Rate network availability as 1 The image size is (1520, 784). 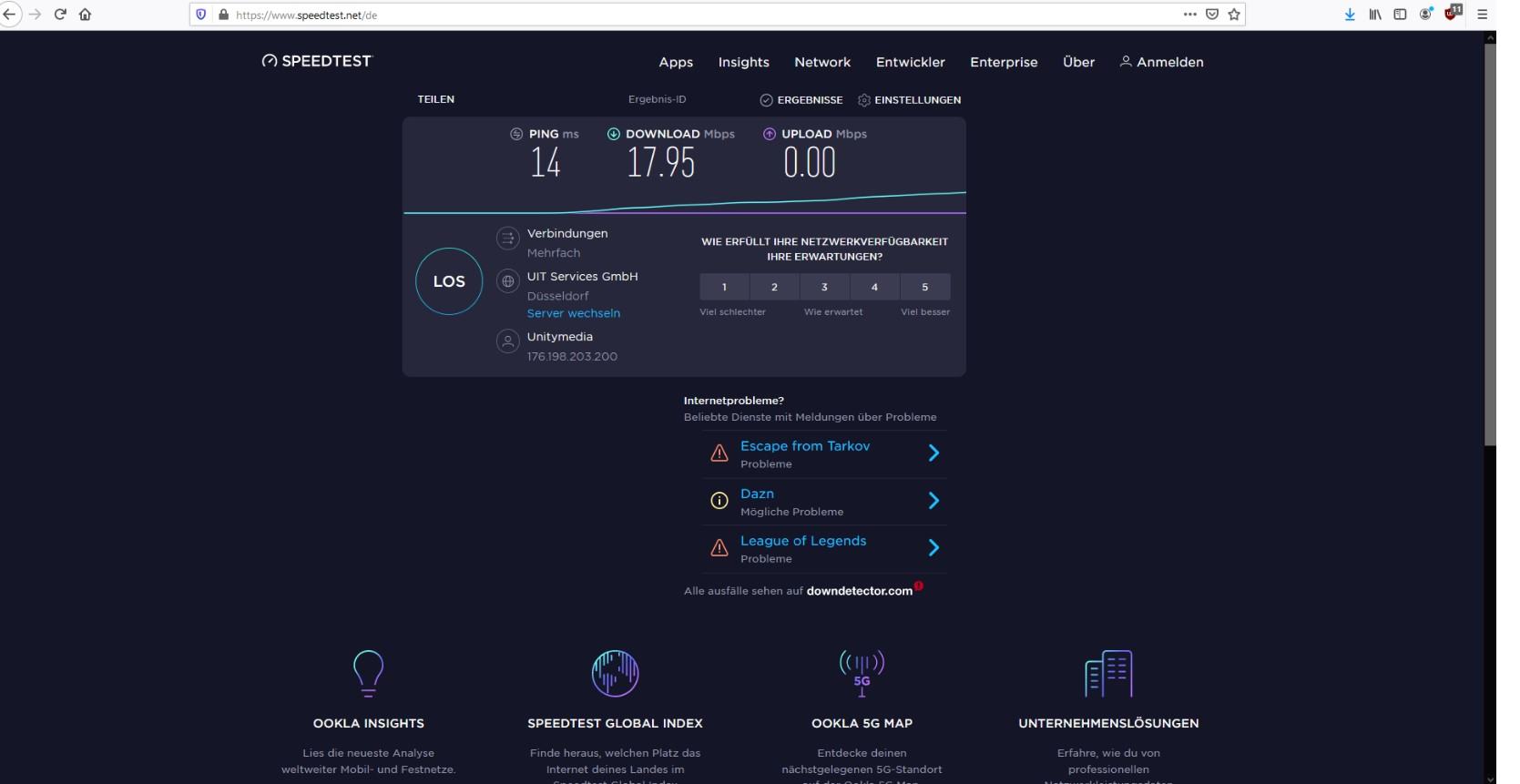[724, 287]
